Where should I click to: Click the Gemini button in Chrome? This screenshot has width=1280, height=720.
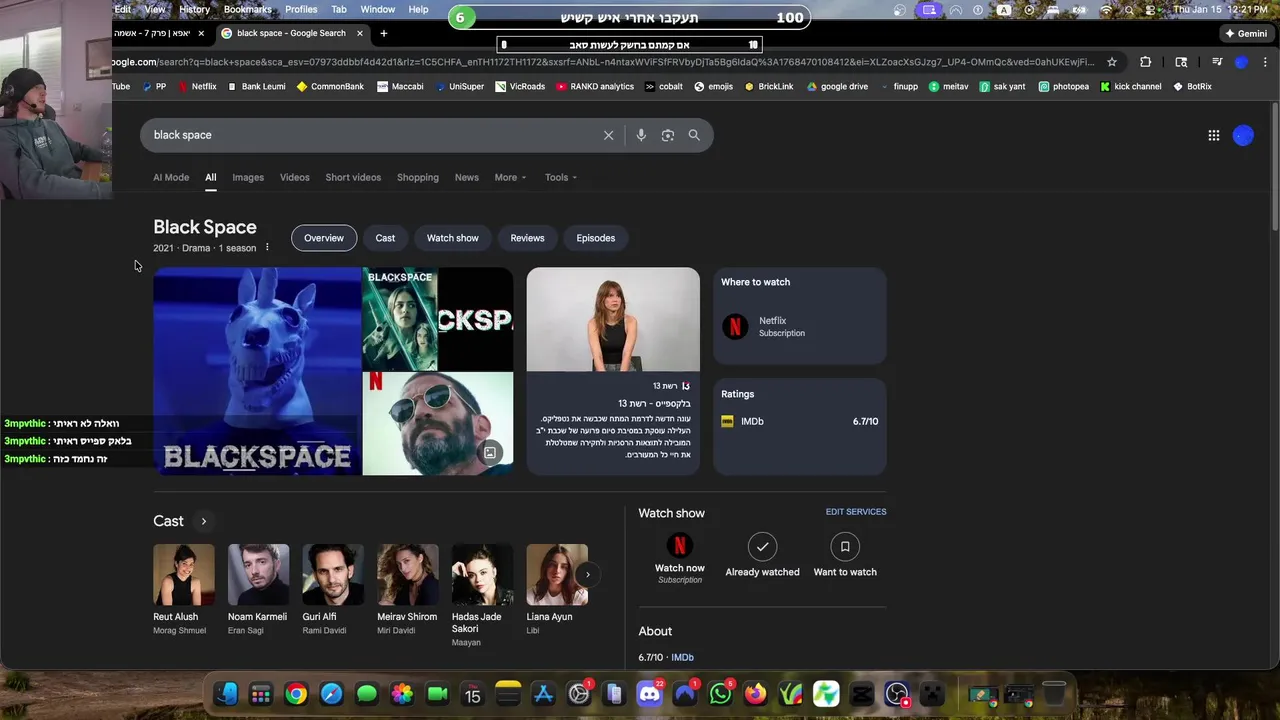pos(1246,33)
